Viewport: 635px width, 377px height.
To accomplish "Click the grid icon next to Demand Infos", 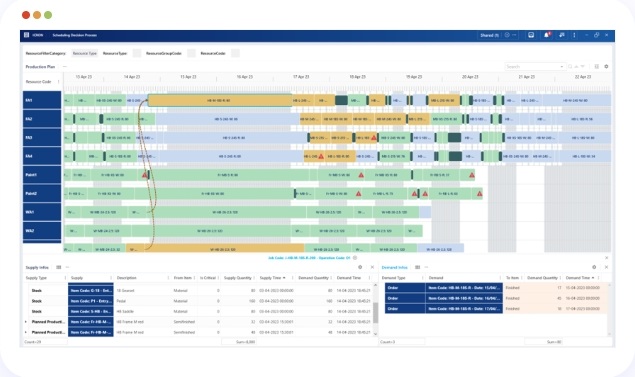I will coord(418,267).
